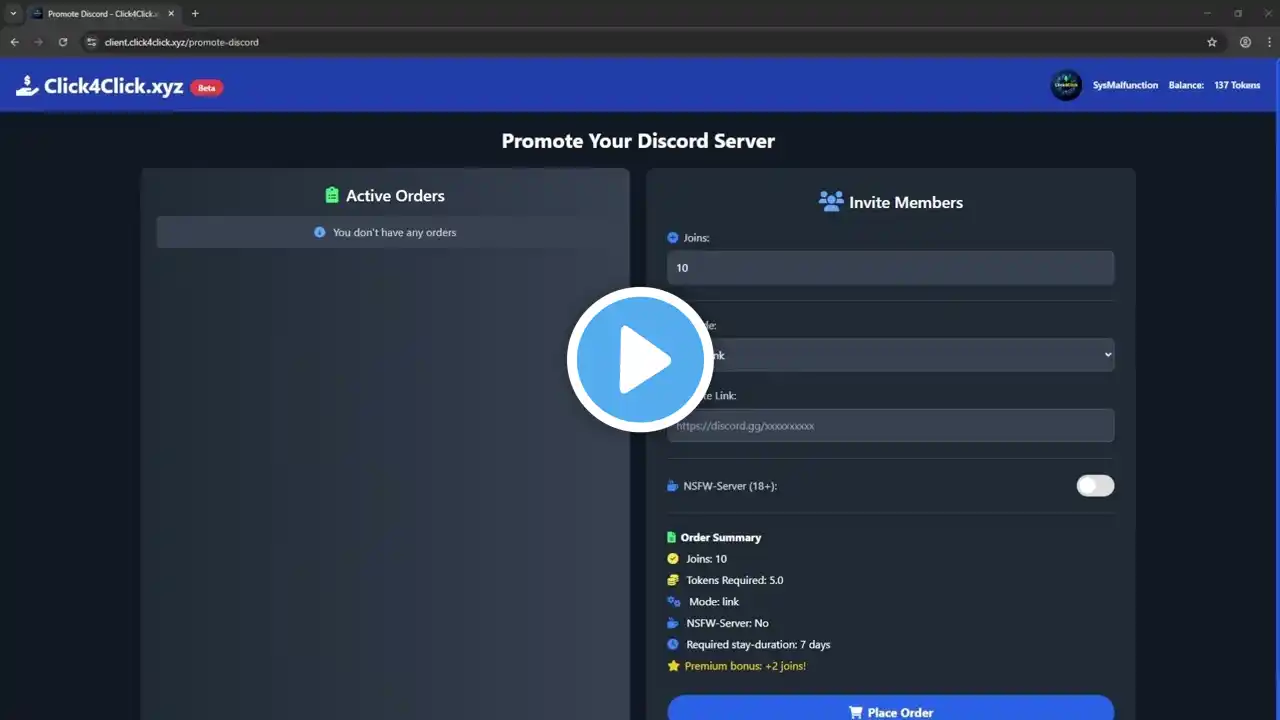1280x720 pixels.
Task: Click the "Mode: link" summary text
Action: coord(714,602)
